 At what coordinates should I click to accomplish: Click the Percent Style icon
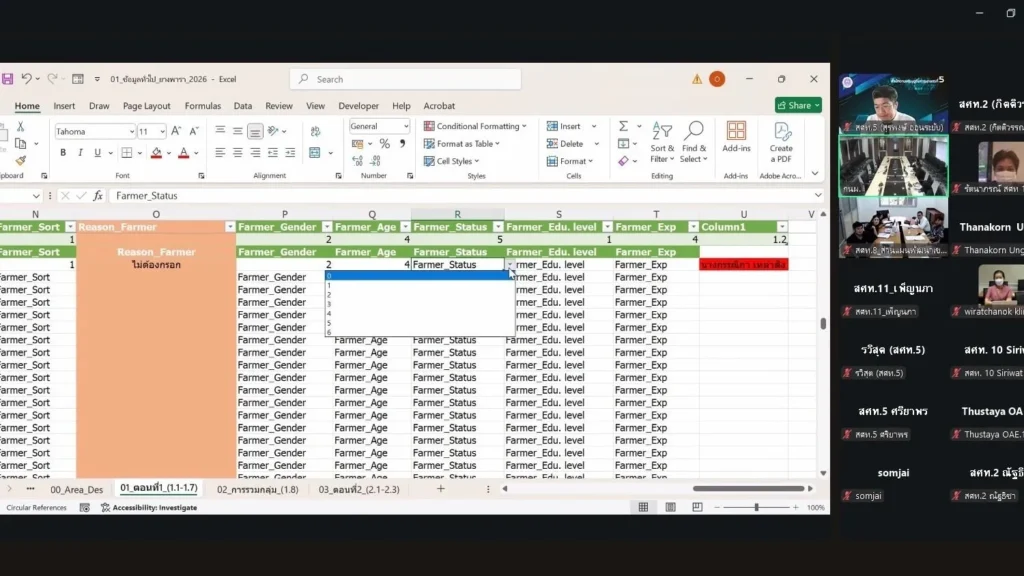click(384, 144)
